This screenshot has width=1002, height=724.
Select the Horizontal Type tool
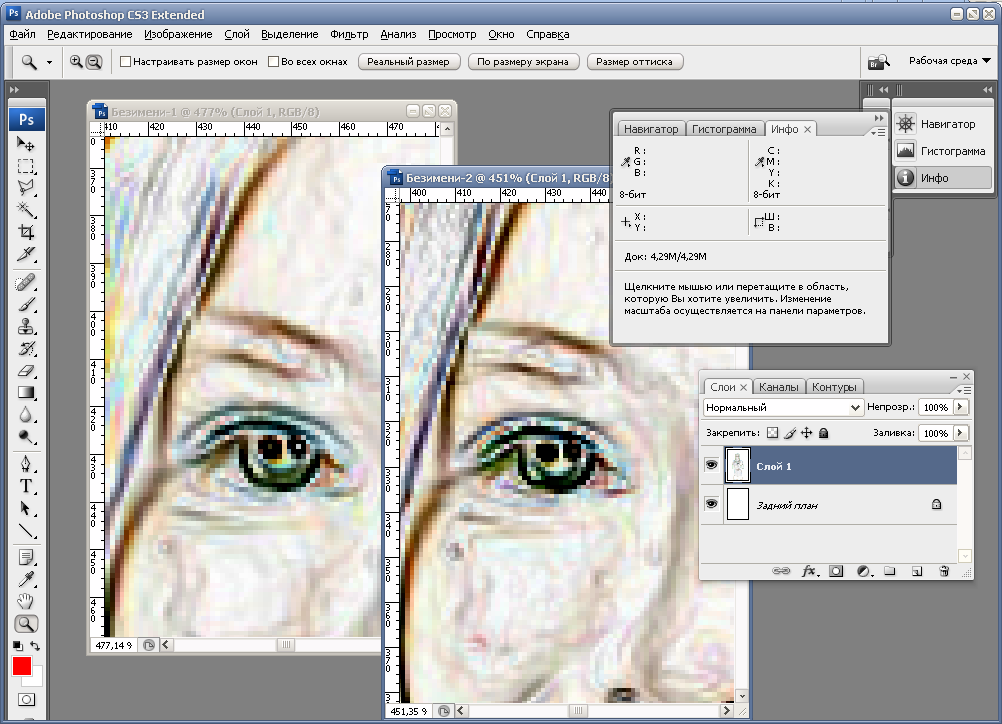pyautogui.click(x=26, y=486)
